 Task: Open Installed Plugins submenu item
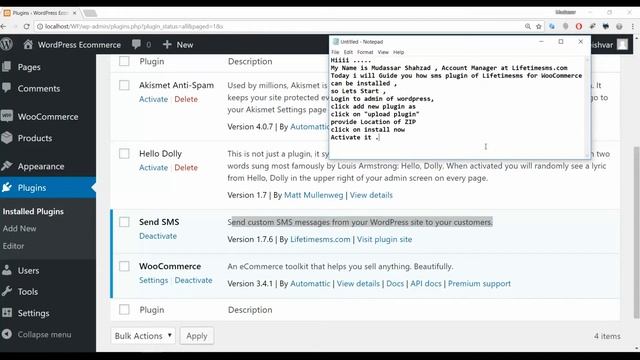point(33,211)
